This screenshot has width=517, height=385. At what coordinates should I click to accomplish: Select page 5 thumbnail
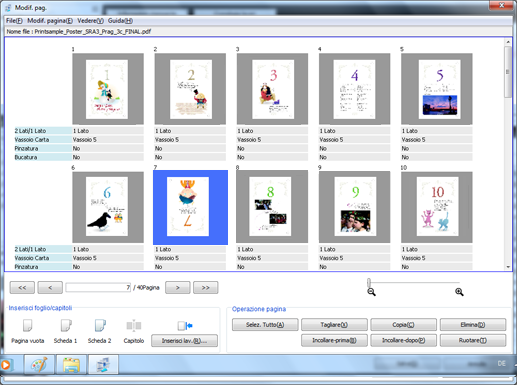(x=437, y=89)
